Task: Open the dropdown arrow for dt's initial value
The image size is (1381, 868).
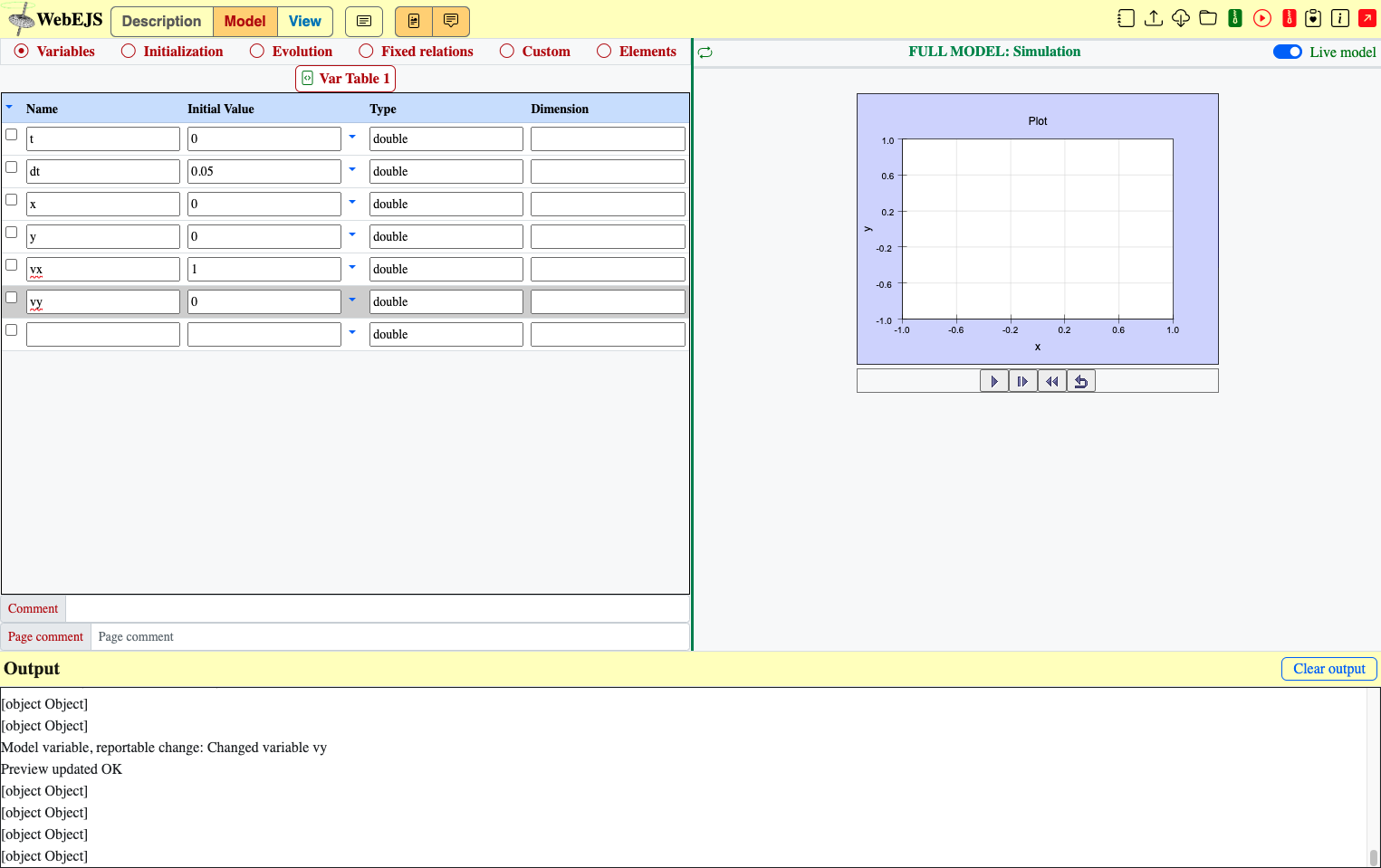Action: click(352, 170)
